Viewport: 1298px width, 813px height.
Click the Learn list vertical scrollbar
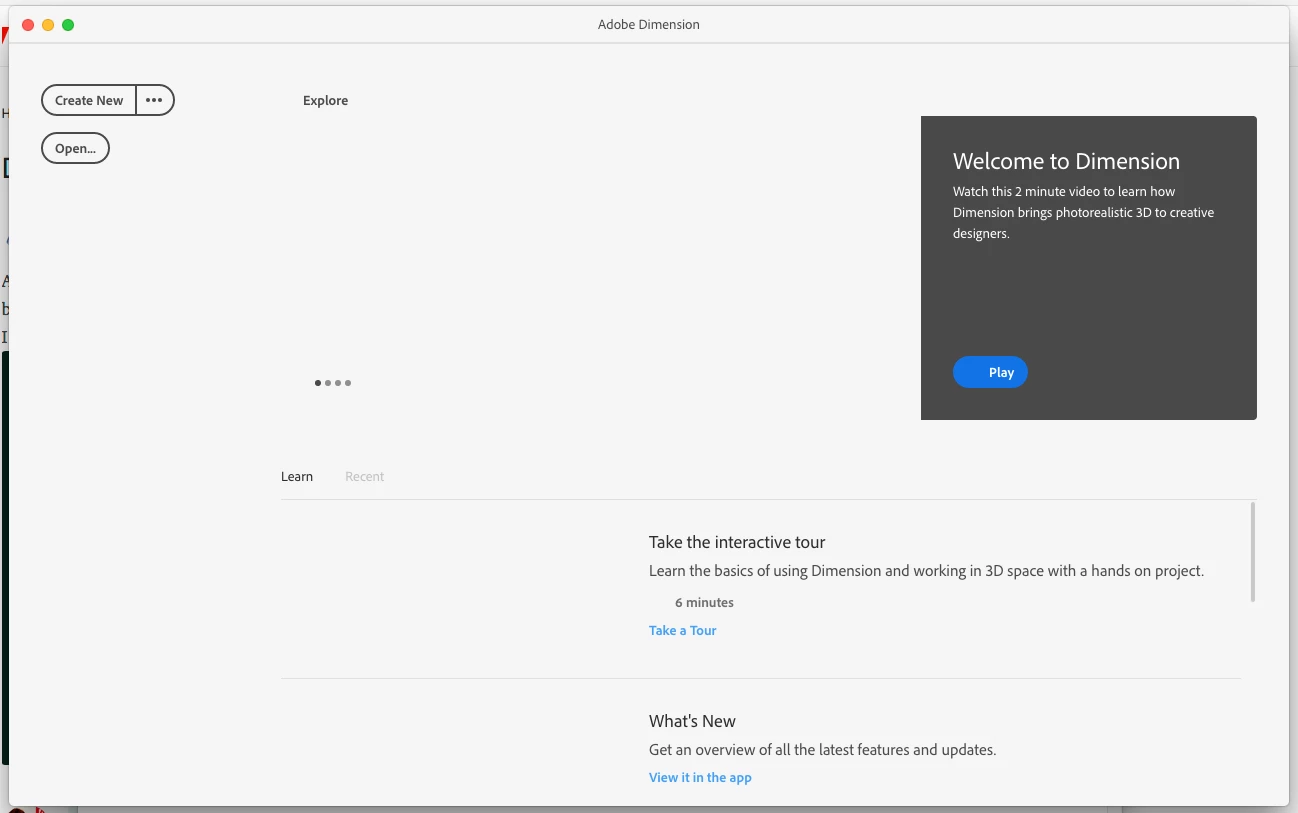pos(1252,552)
